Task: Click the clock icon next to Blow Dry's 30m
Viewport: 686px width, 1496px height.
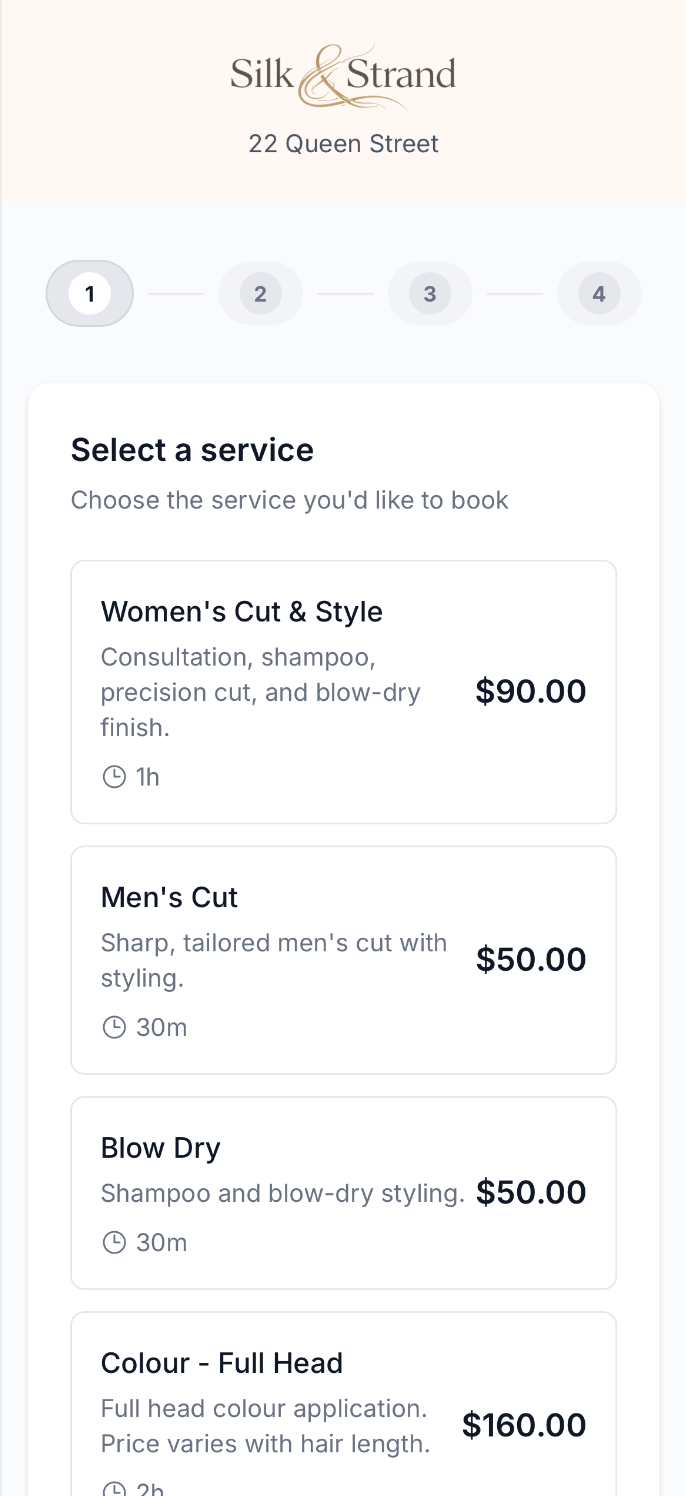Action: [x=114, y=1242]
